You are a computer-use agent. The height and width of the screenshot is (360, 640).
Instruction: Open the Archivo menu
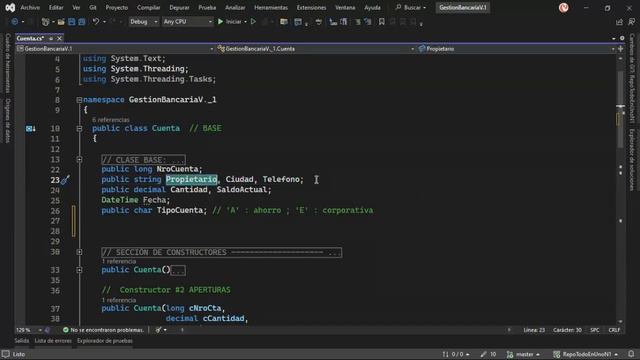pyautogui.click(x=30, y=7)
